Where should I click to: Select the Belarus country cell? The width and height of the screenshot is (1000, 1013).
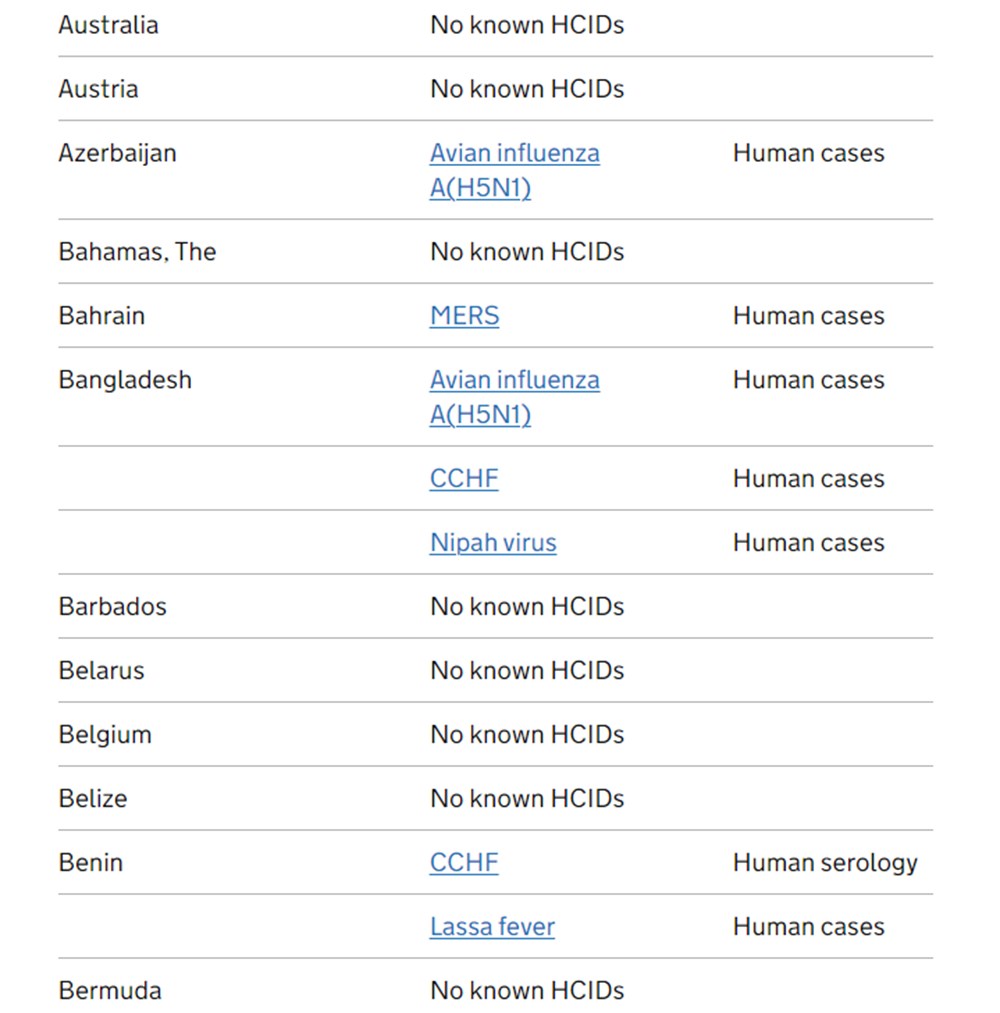[101, 671]
